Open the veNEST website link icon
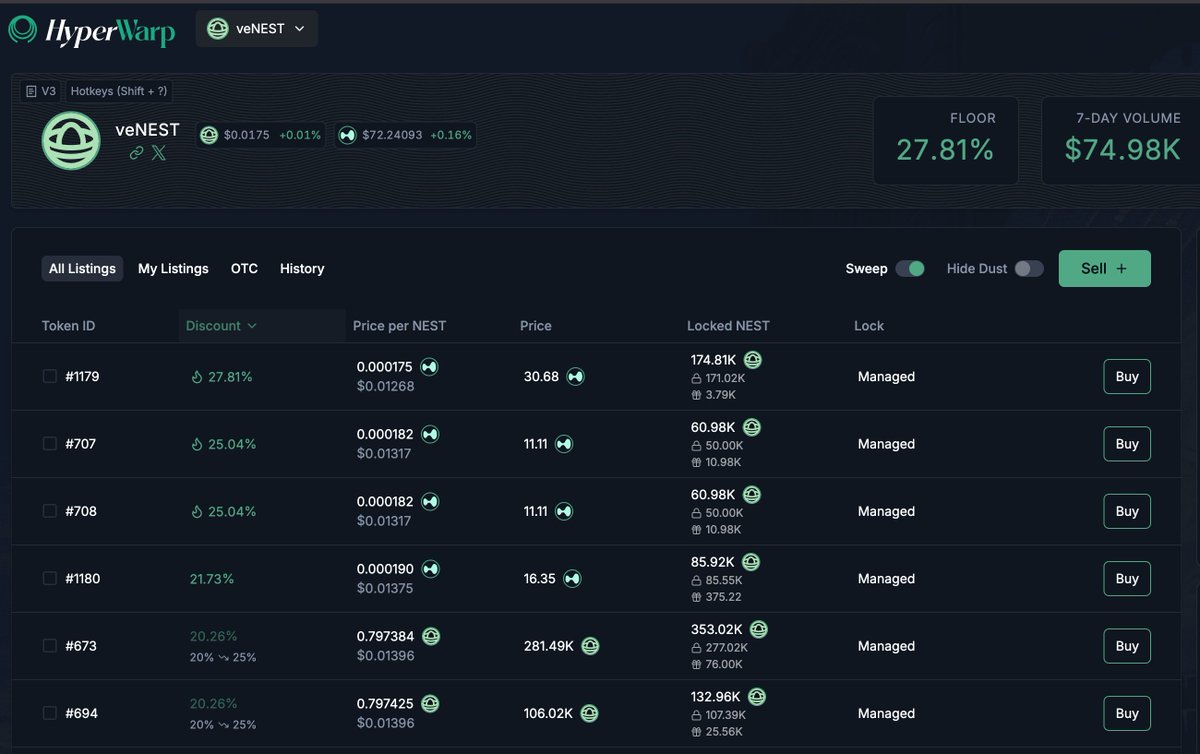The width and height of the screenshot is (1200, 754). coord(136,153)
